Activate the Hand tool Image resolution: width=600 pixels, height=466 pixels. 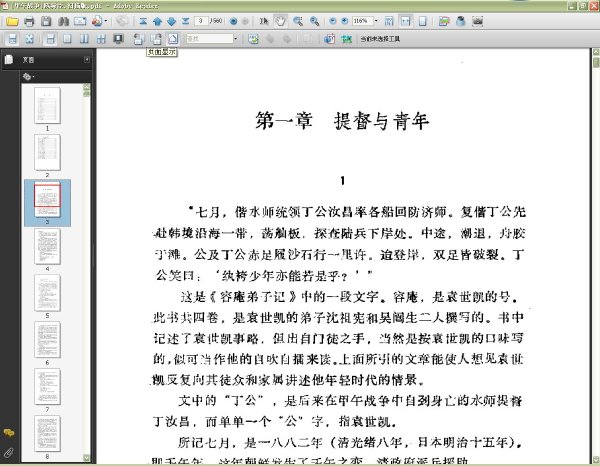click(280, 21)
